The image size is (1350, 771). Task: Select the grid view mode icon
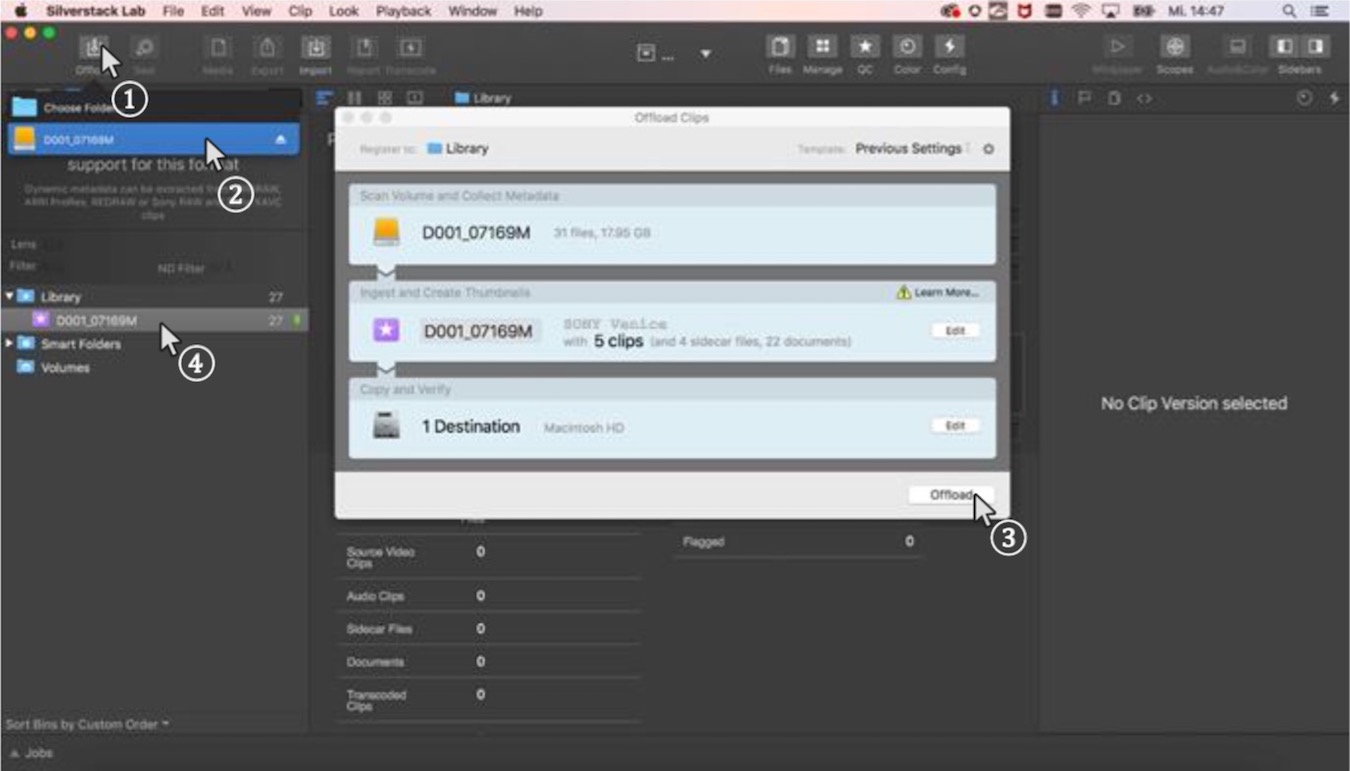point(384,98)
